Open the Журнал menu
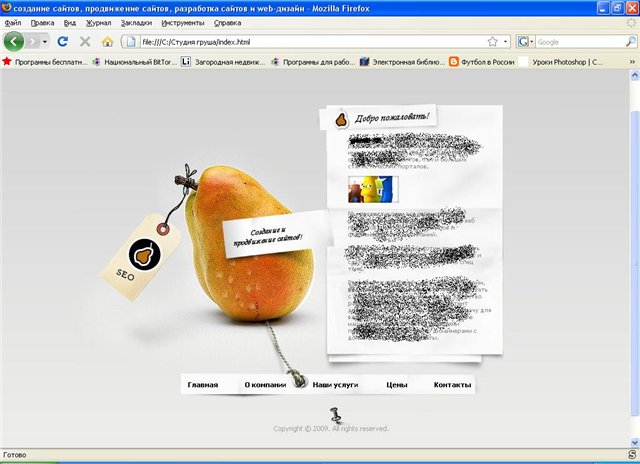640x464 pixels. (98, 22)
